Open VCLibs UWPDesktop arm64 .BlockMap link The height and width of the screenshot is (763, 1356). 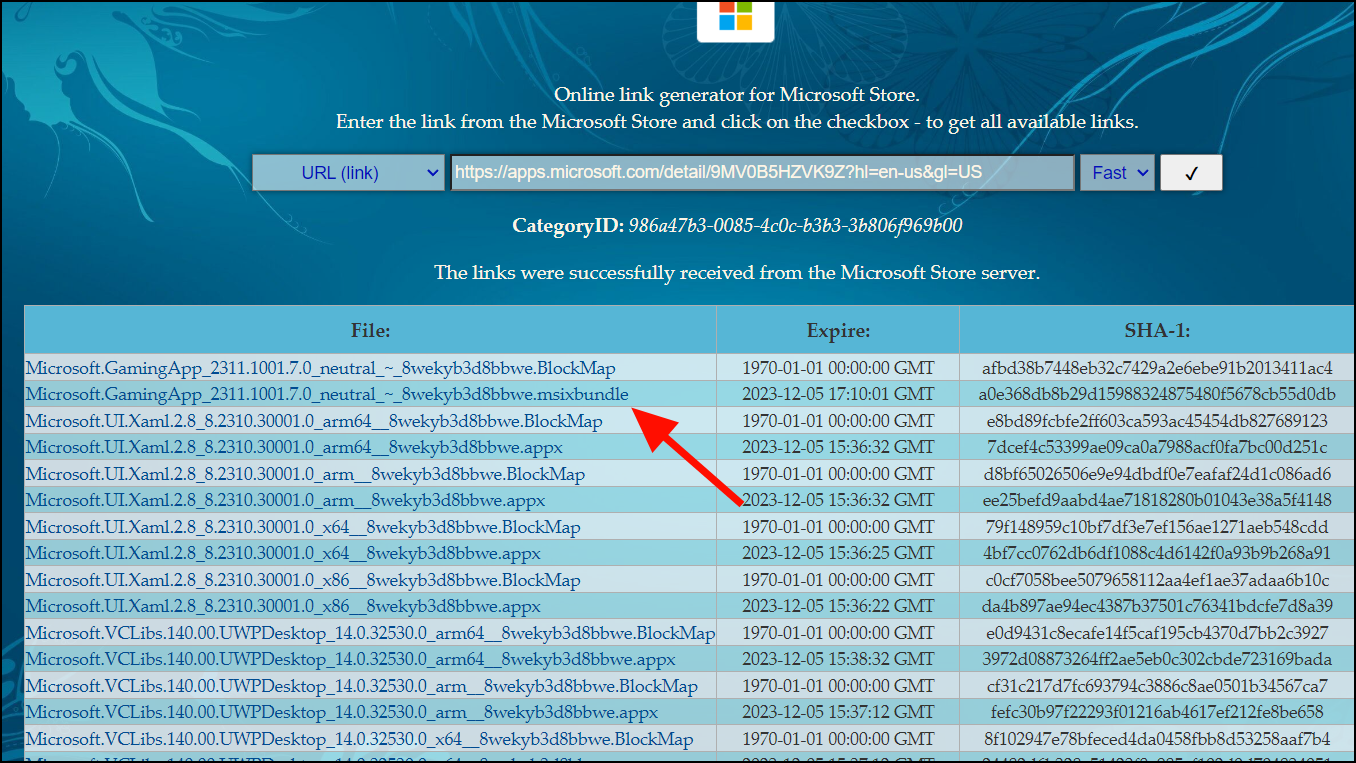point(370,633)
